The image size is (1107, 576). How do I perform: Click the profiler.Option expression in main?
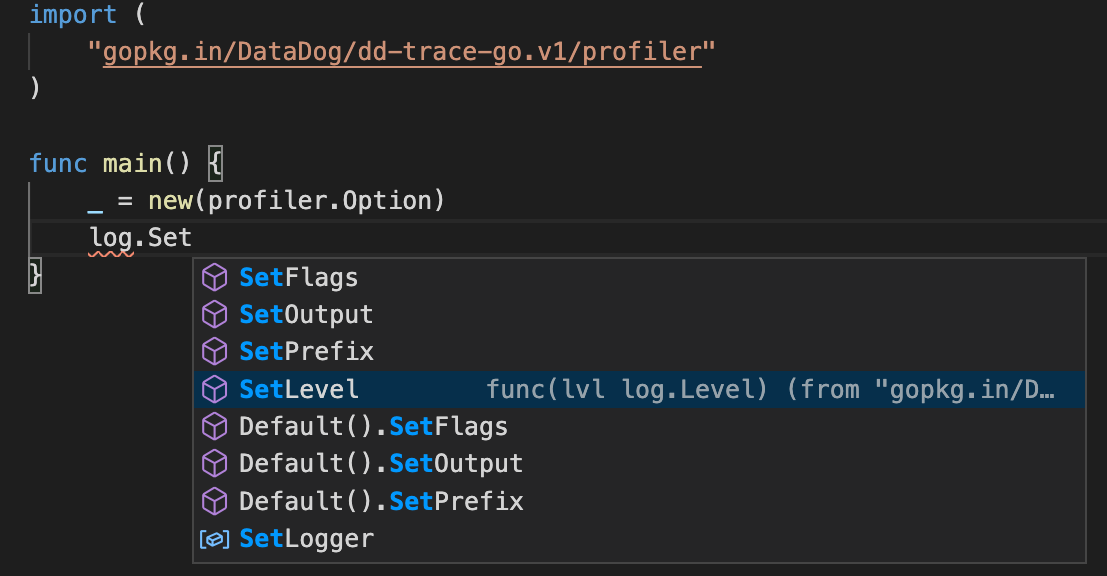click(318, 201)
